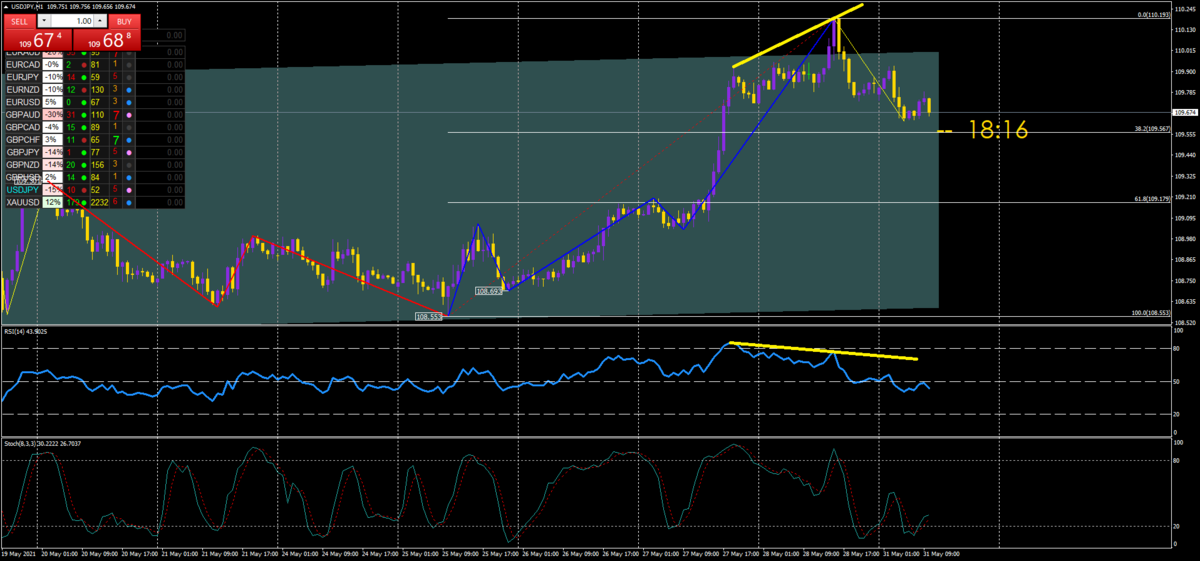1200x561 pixels.
Task: Click the blue dot in XAUUSD row
Action: pos(129,203)
